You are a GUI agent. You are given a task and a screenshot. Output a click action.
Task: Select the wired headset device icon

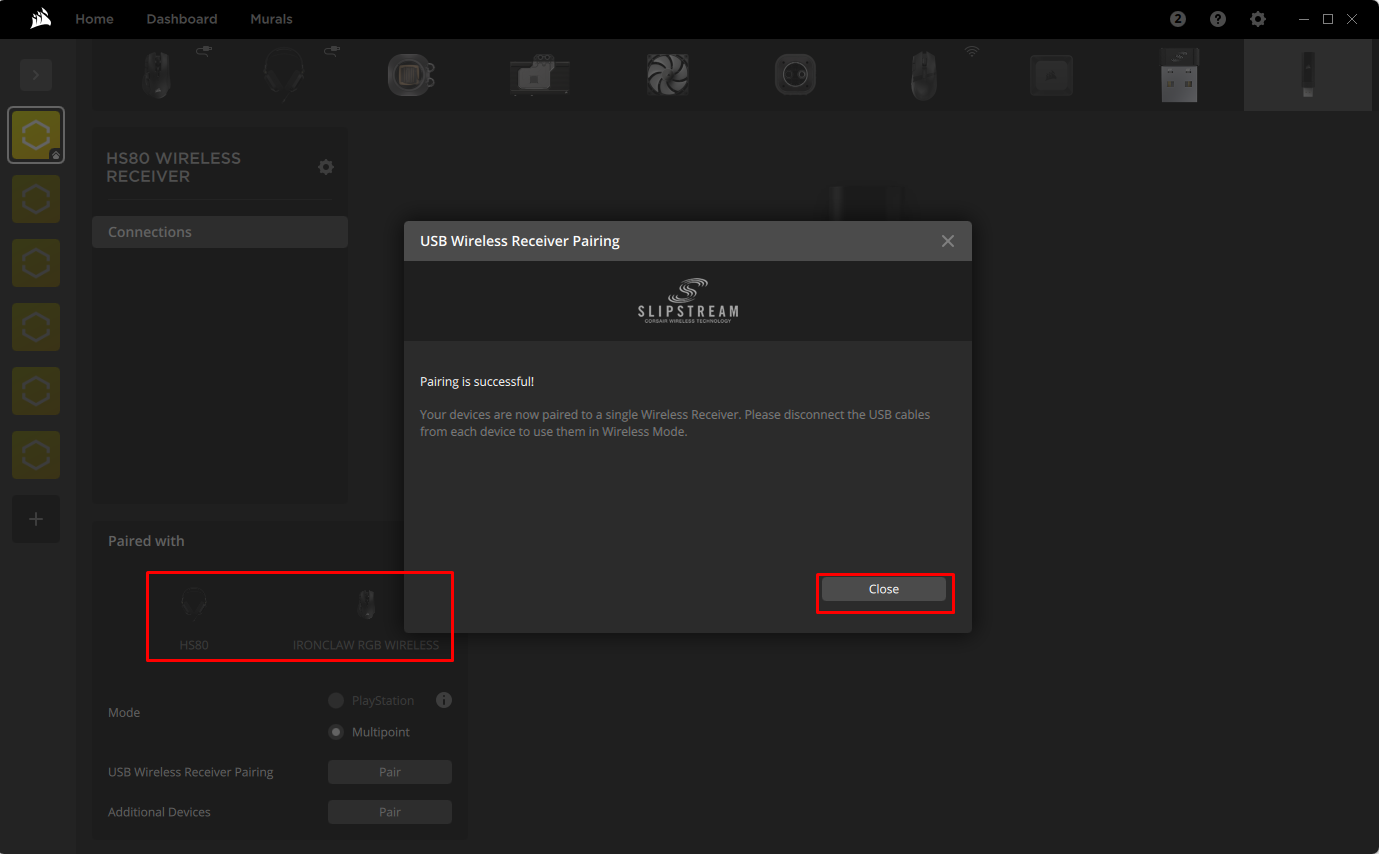283,75
